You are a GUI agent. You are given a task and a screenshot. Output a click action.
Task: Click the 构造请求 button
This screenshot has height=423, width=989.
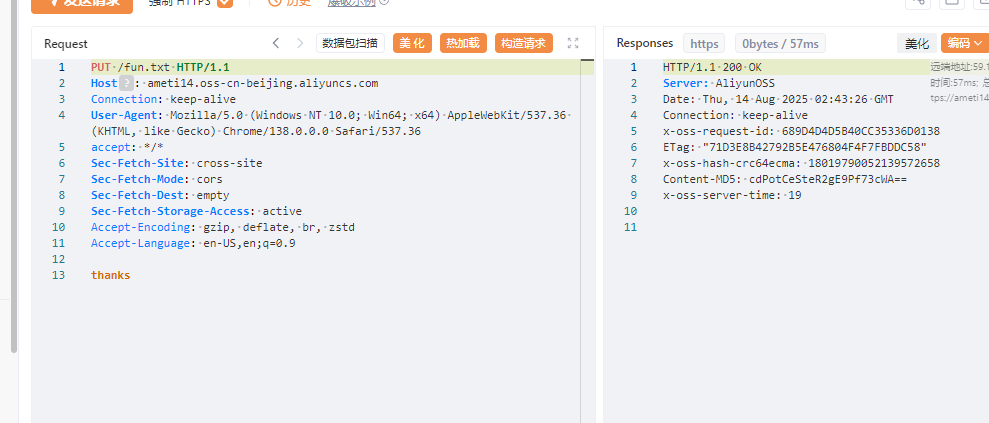(524, 43)
